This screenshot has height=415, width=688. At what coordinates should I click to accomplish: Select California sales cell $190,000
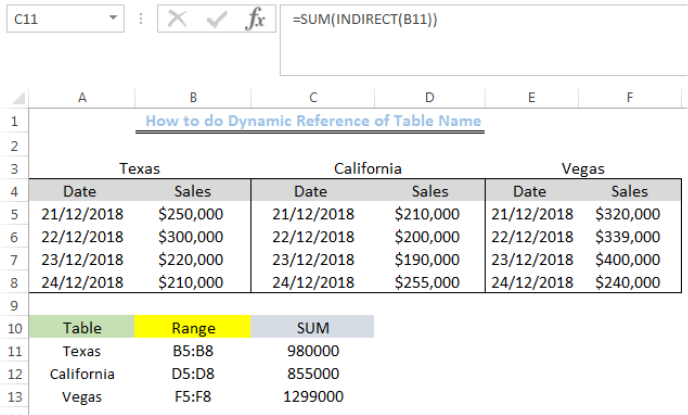[x=427, y=260]
